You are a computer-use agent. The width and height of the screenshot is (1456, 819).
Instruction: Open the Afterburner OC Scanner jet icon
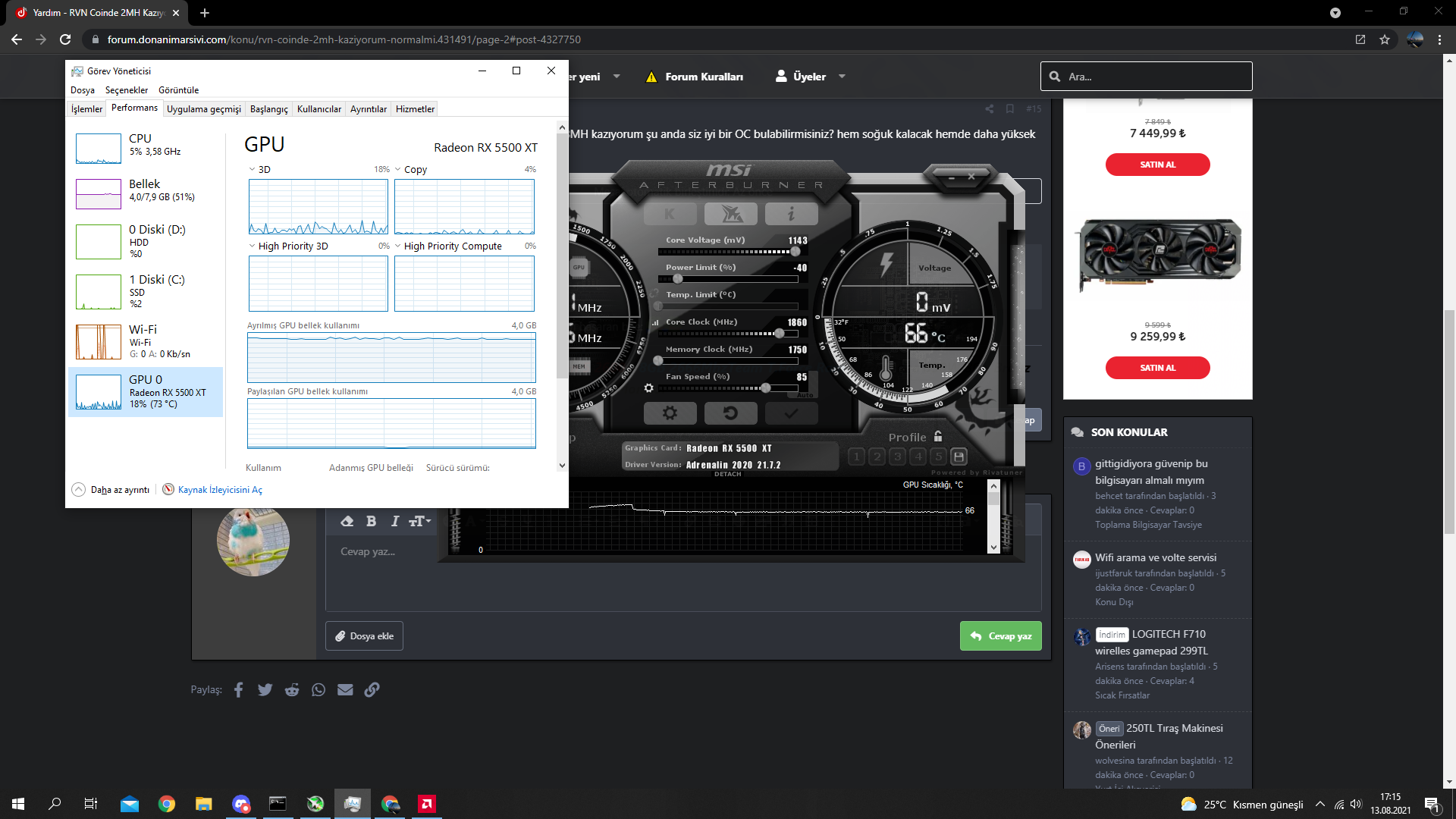pyautogui.click(x=731, y=214)
